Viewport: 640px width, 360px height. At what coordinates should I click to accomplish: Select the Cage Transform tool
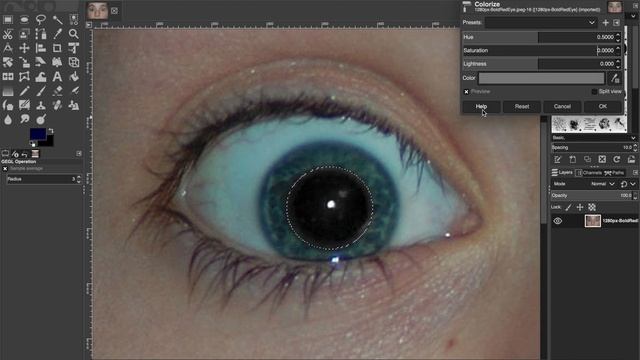tap(24, 77)
